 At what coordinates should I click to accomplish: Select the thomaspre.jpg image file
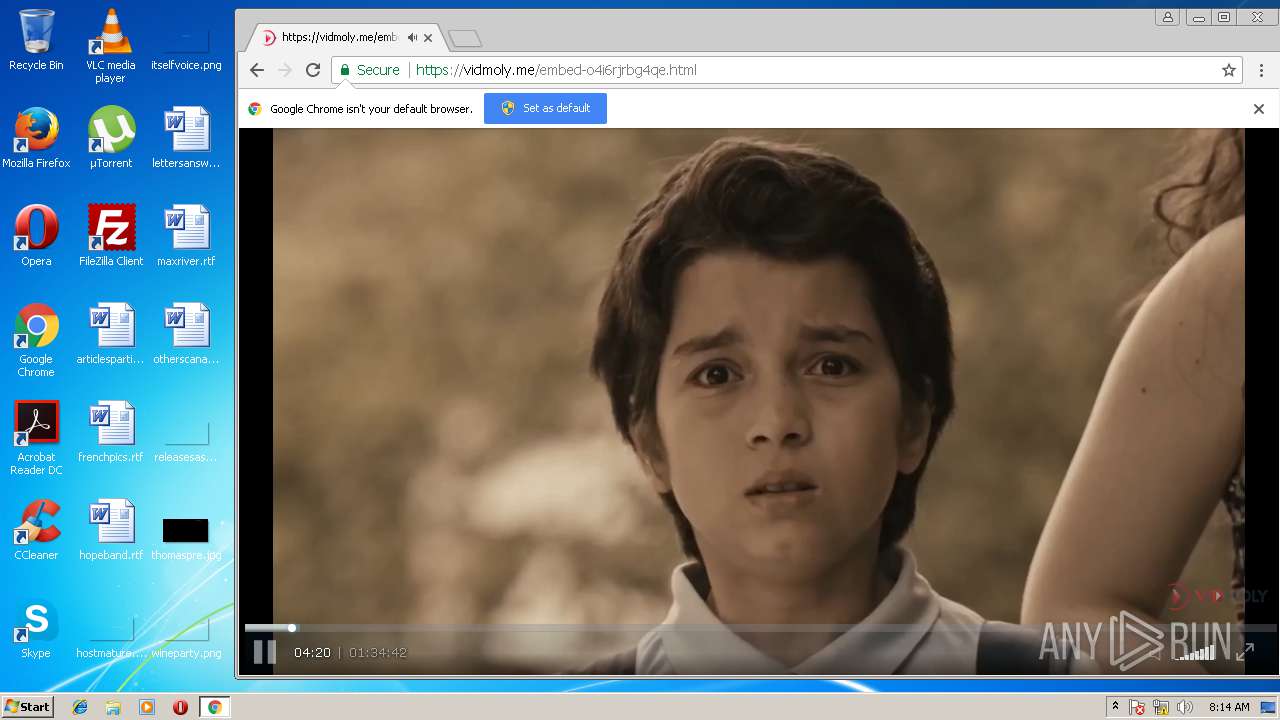(186, 538)
